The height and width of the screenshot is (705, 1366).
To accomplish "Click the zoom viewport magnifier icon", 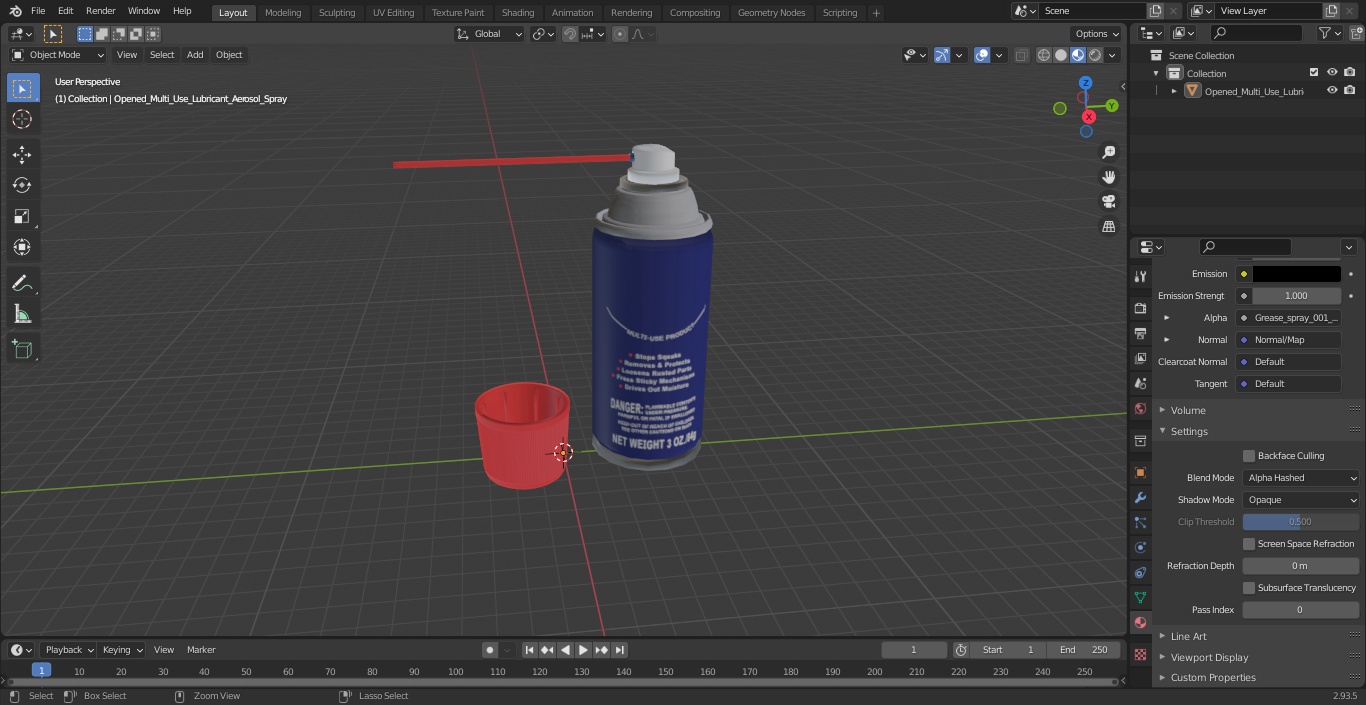I will coord(1108,152).
